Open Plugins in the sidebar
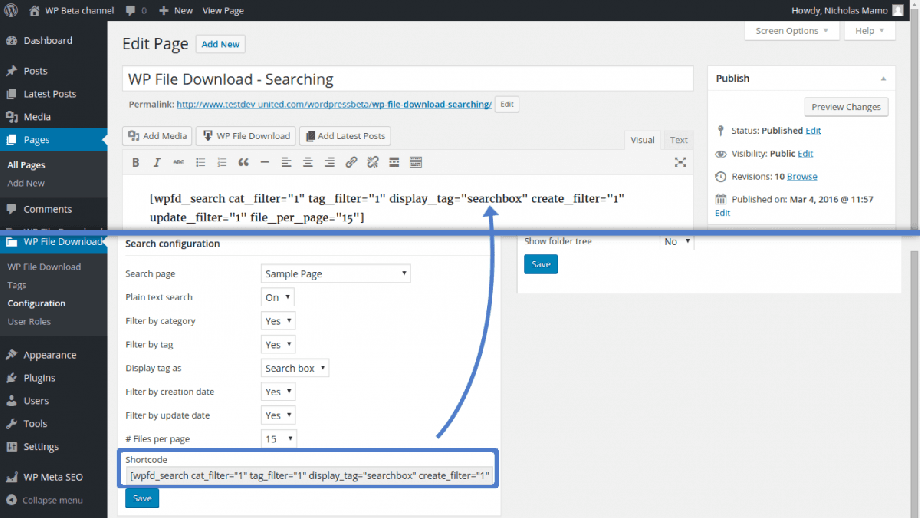The height and width of the screenshot is (518, 920). point(39,378)
